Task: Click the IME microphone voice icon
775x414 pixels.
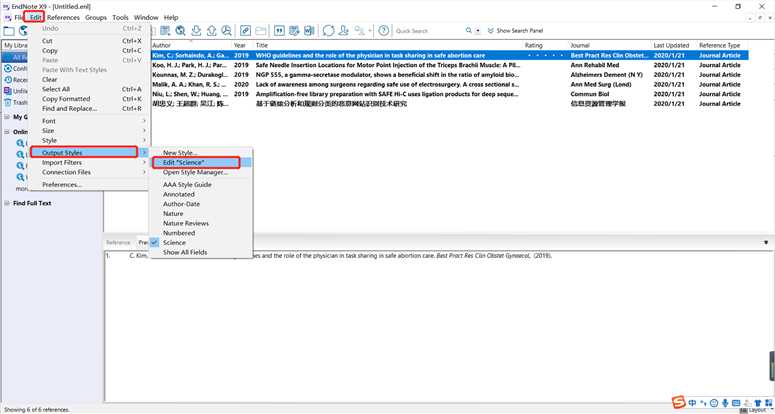Action: point(725,403)
